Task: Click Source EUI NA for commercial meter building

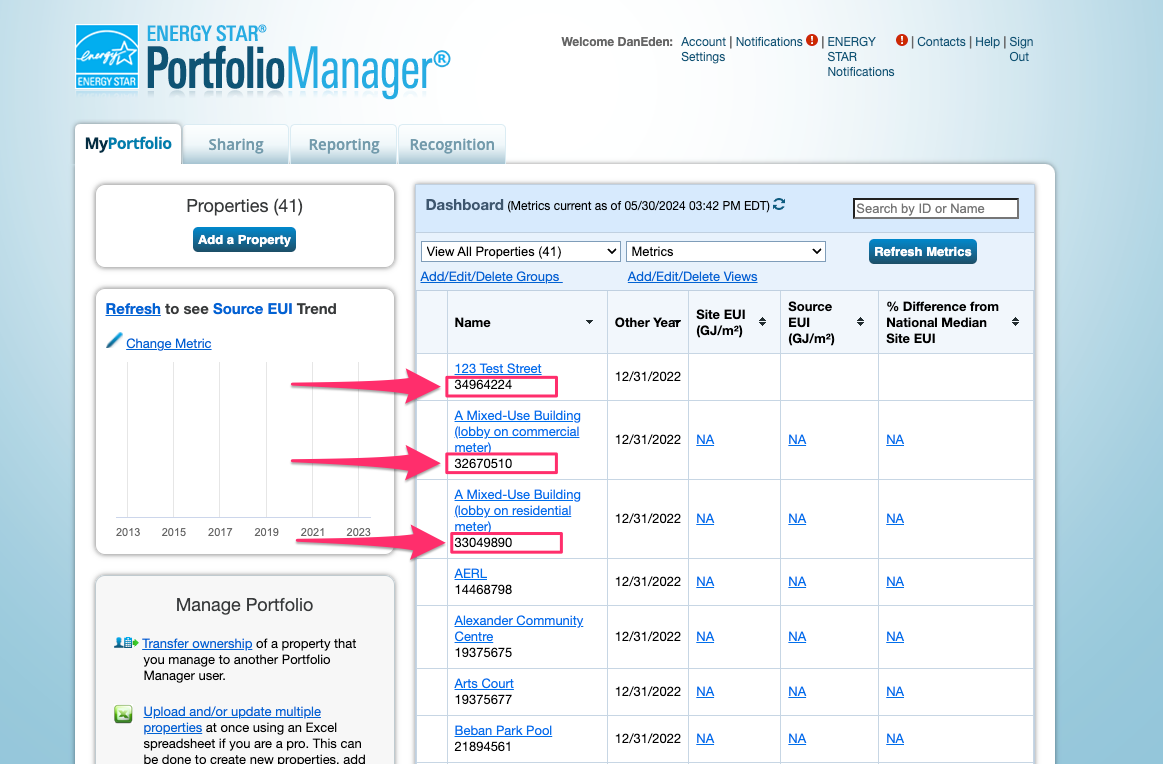Action: click(x=797, y=440)
